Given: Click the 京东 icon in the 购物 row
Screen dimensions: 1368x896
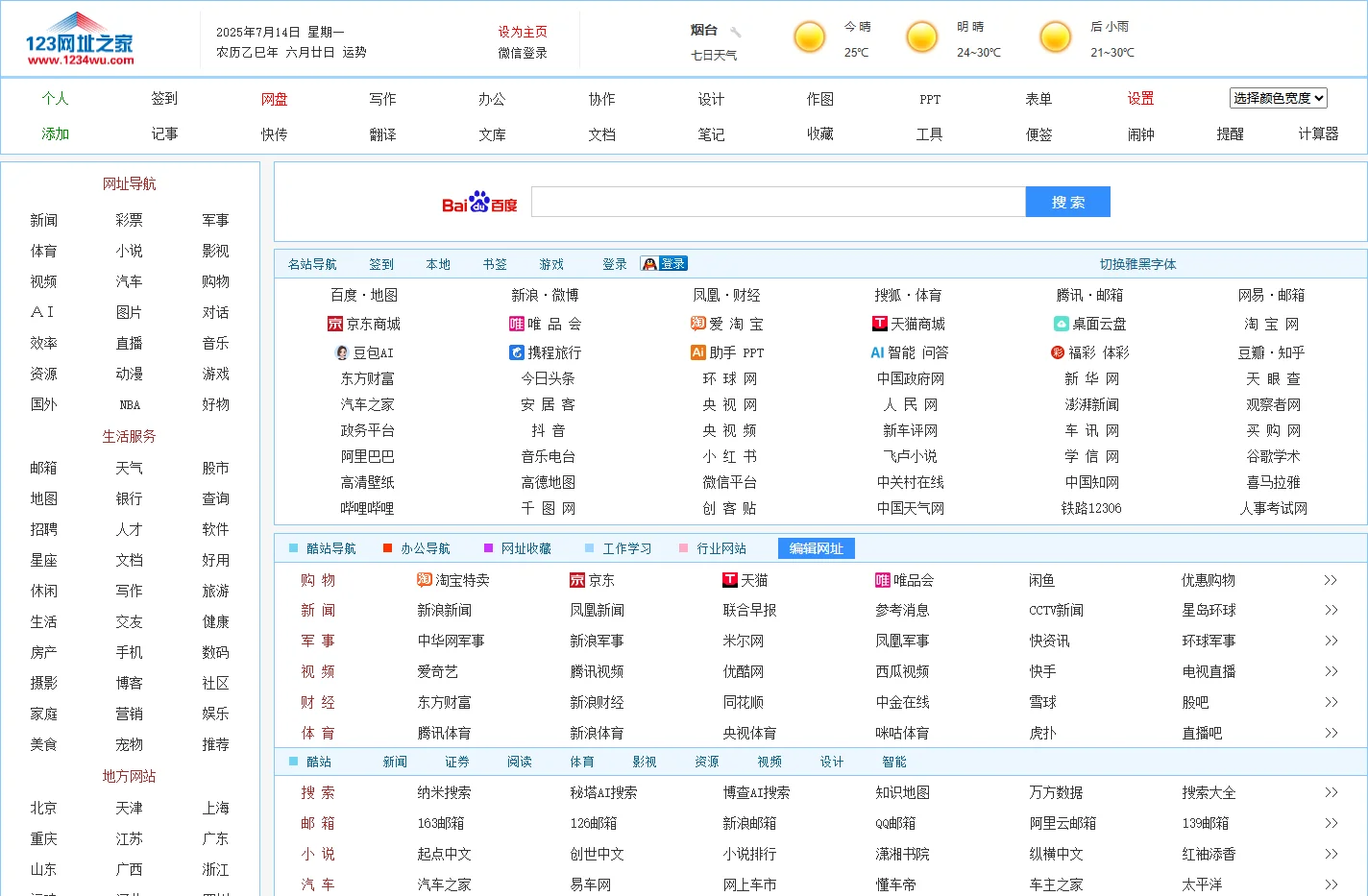Looking at the screenshot, I should pos(577,580).
